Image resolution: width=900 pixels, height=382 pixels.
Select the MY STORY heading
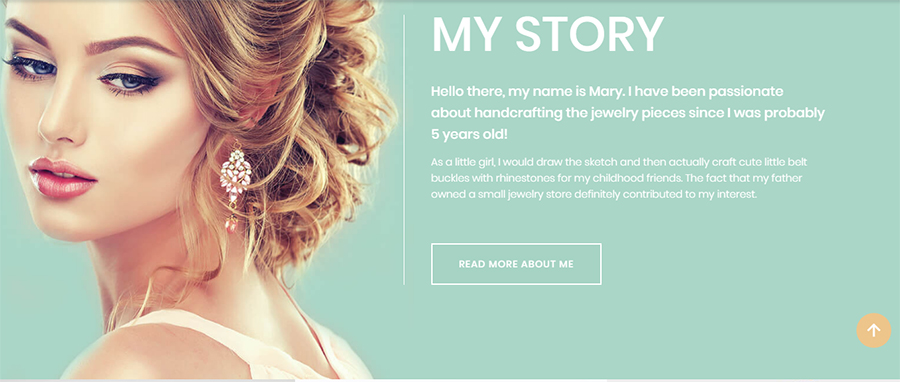(548, 35)
